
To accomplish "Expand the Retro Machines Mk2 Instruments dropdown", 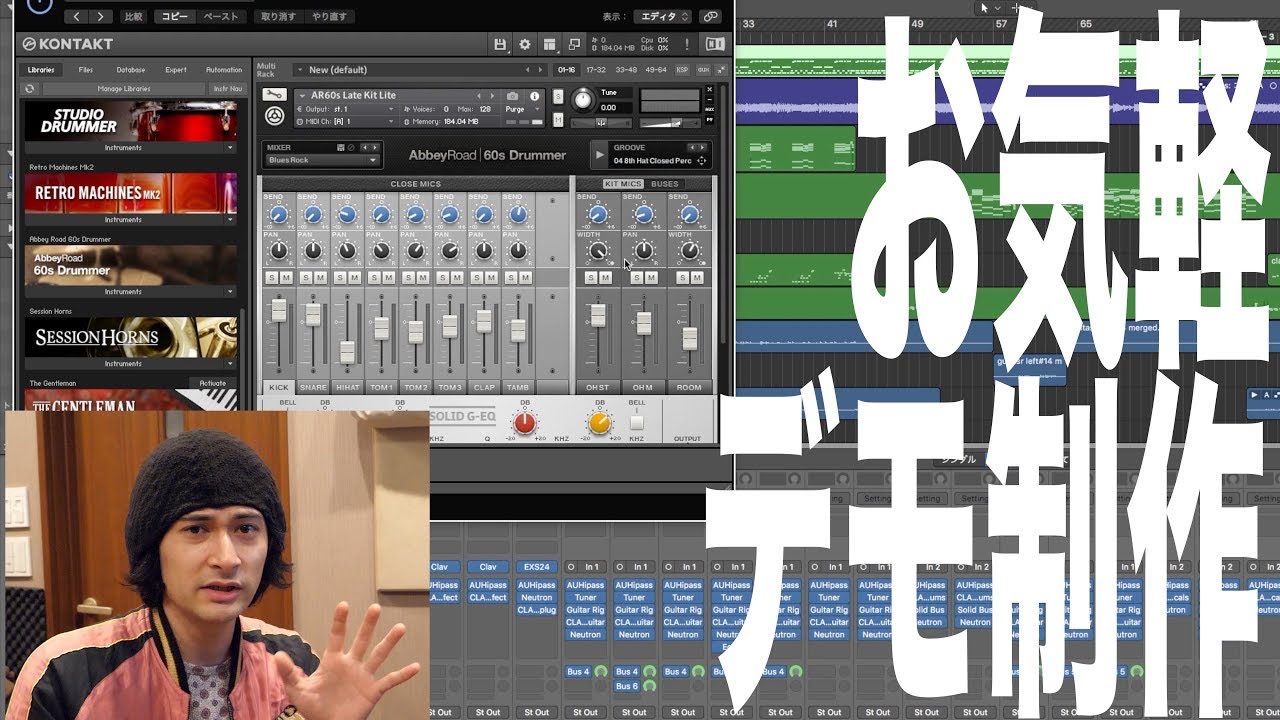I will pos(130,220).
